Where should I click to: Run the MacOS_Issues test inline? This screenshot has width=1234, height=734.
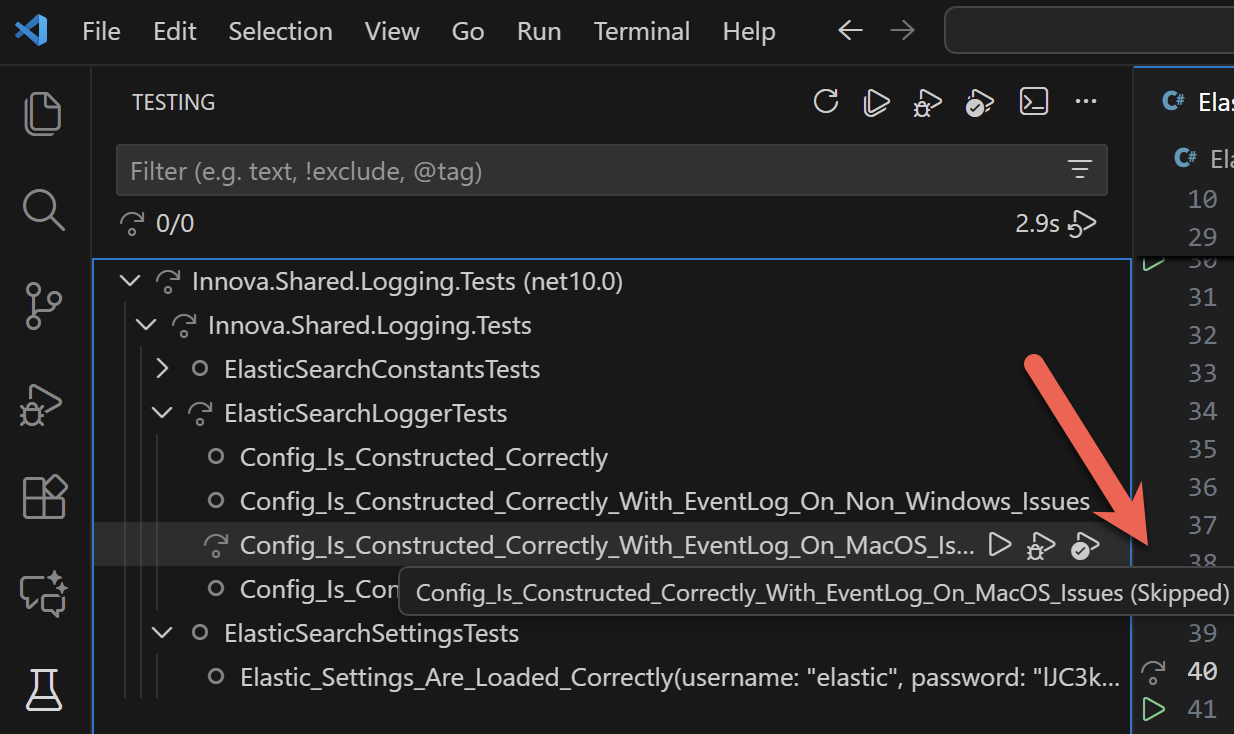click(1000, 545)
